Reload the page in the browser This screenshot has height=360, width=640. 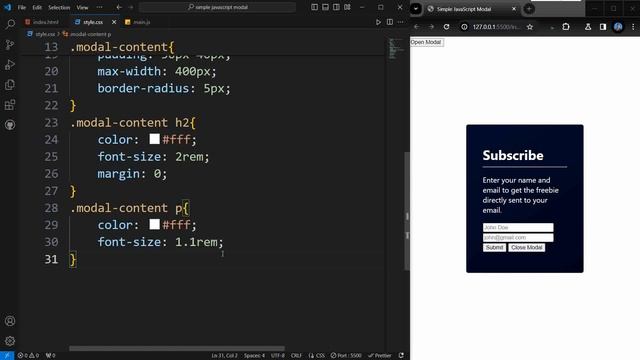tap(447, 27)
